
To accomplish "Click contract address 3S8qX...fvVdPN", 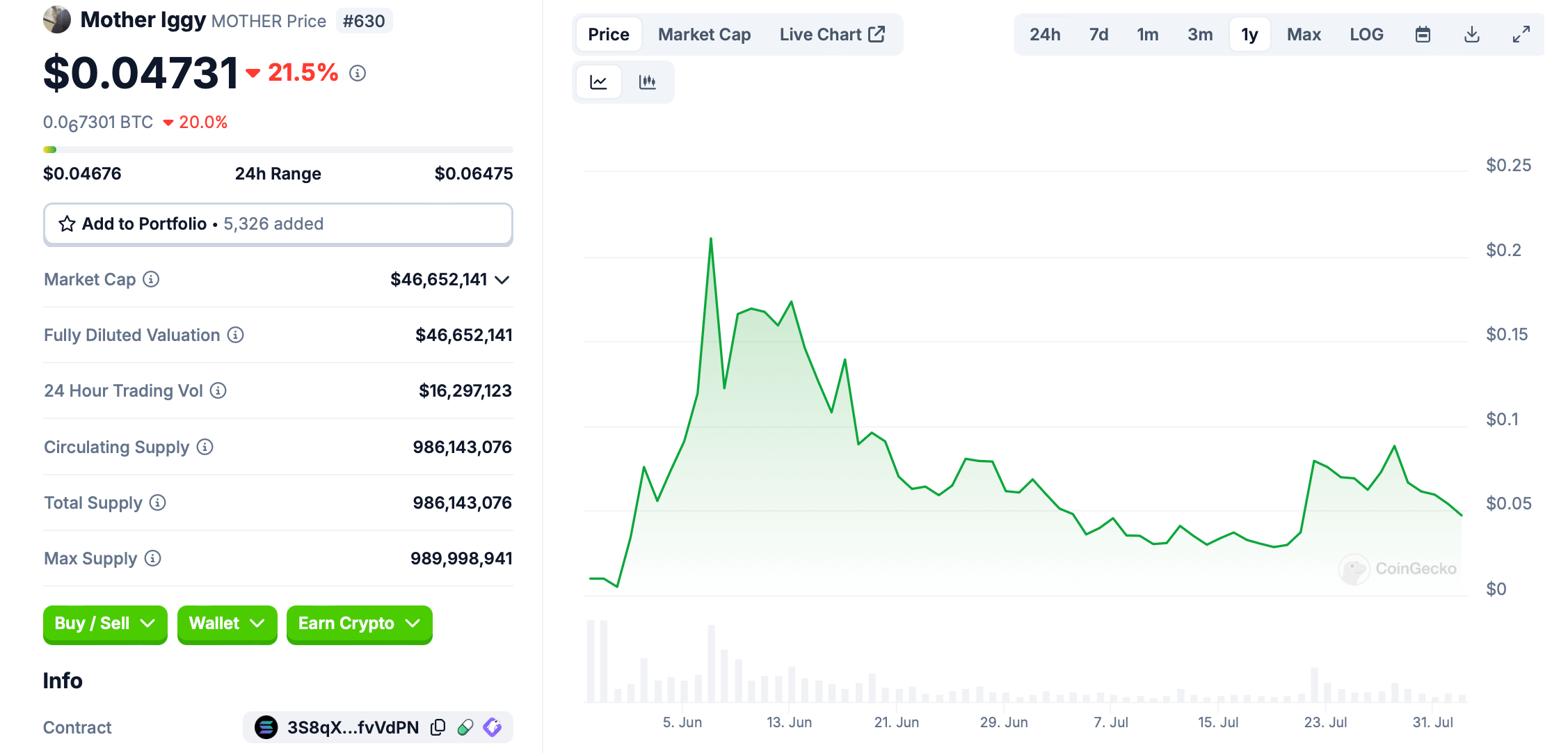I will click(x=353, y=727).
